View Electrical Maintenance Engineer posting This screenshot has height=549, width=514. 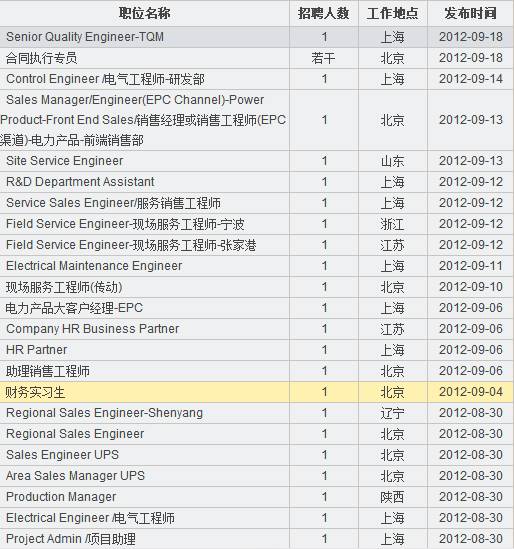[94, 266]
